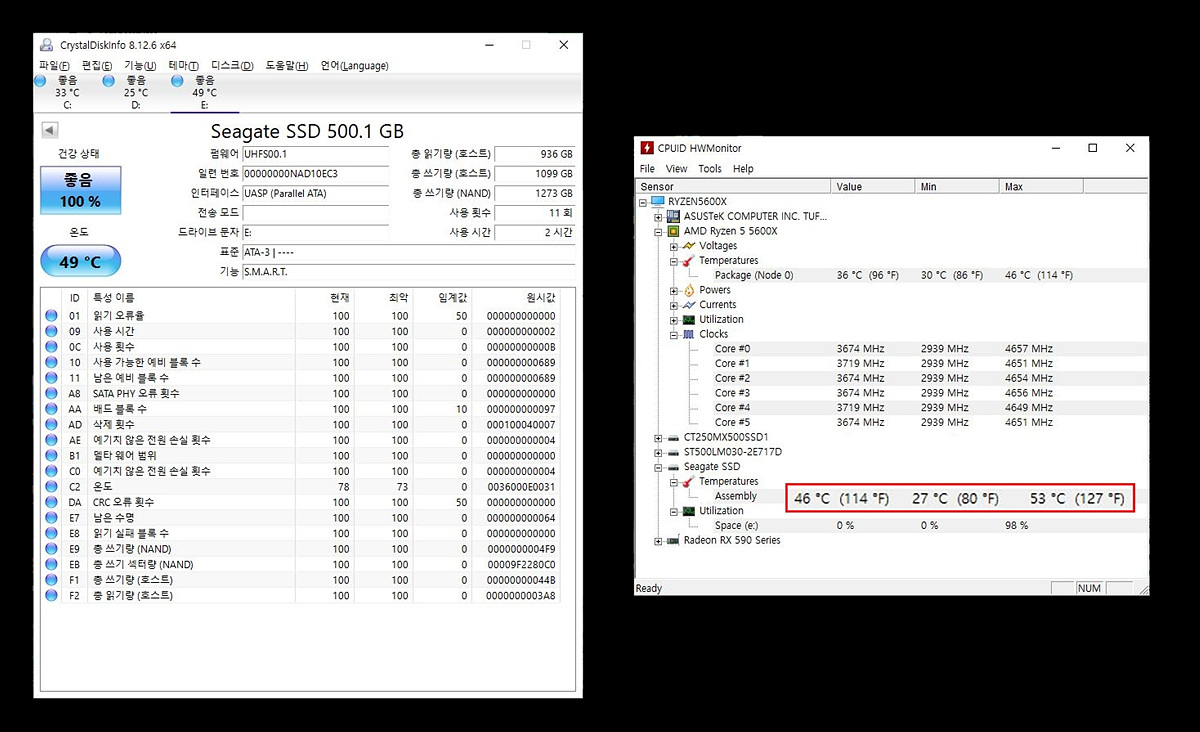
Task: Open the File menu in HWMonitor
Action: pos(647,169)
